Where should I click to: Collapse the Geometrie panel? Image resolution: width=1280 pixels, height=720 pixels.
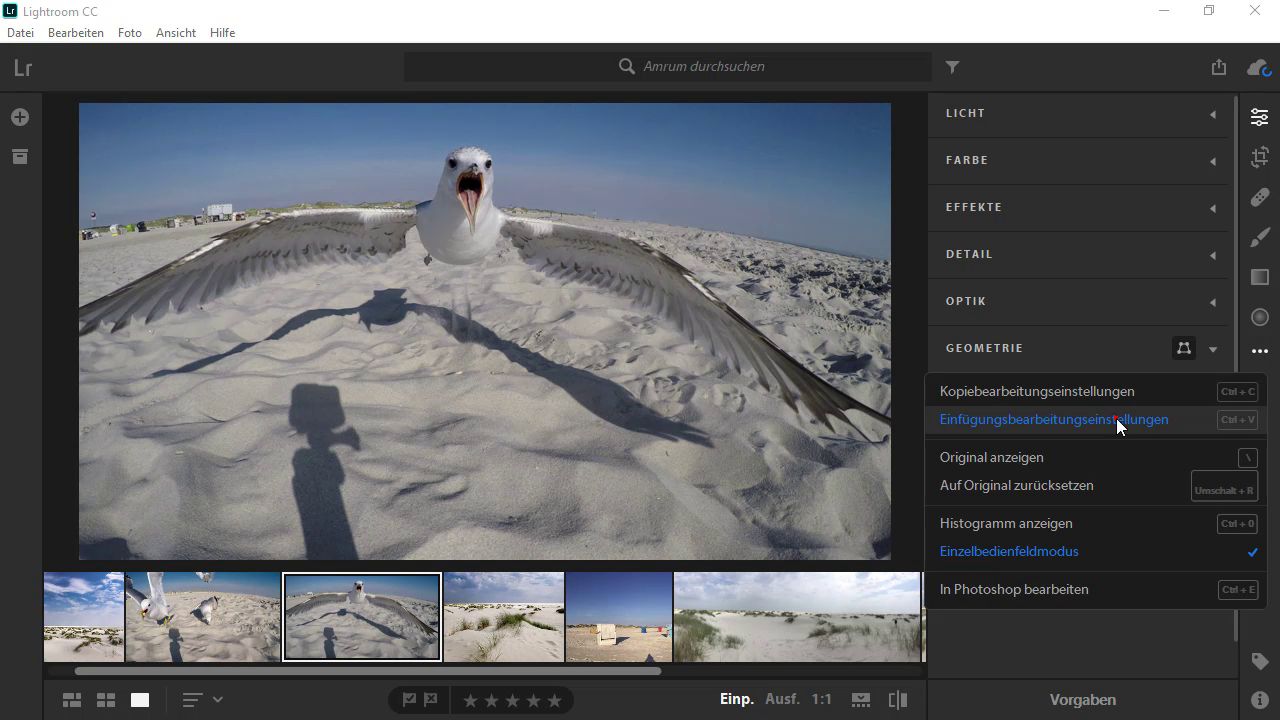click(x=1213, y=349)
